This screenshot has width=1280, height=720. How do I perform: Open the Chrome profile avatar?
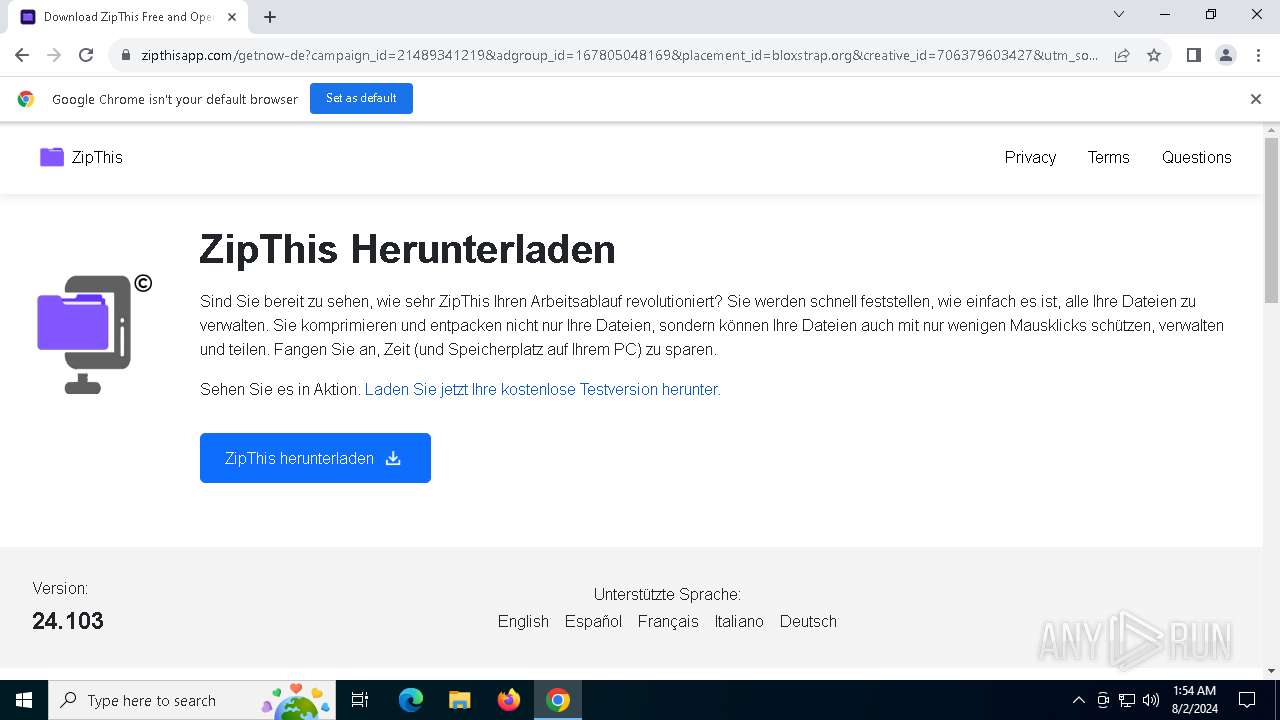pos(1225,55)
